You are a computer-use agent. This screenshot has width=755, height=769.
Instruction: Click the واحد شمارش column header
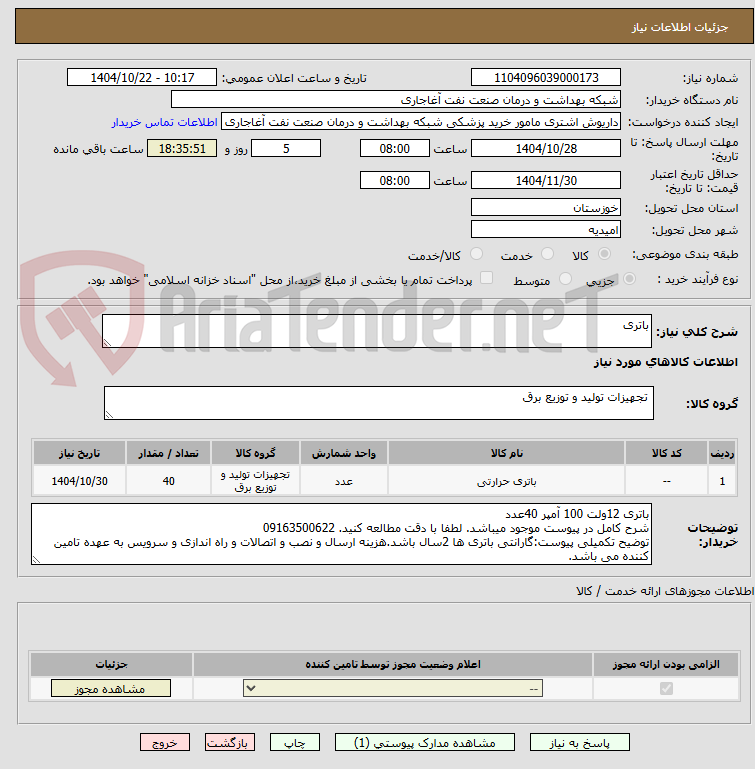(343, 453)
